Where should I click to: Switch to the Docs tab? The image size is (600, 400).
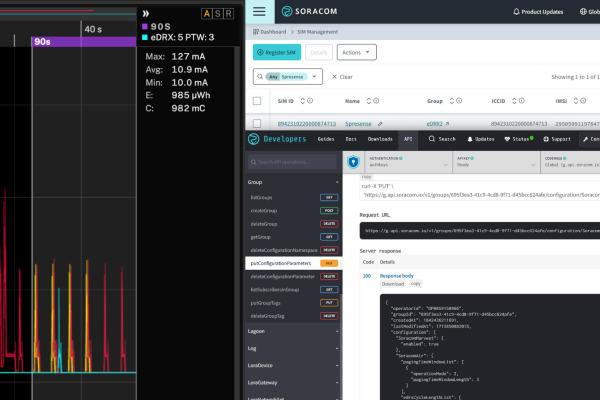(x=352, y=139)
